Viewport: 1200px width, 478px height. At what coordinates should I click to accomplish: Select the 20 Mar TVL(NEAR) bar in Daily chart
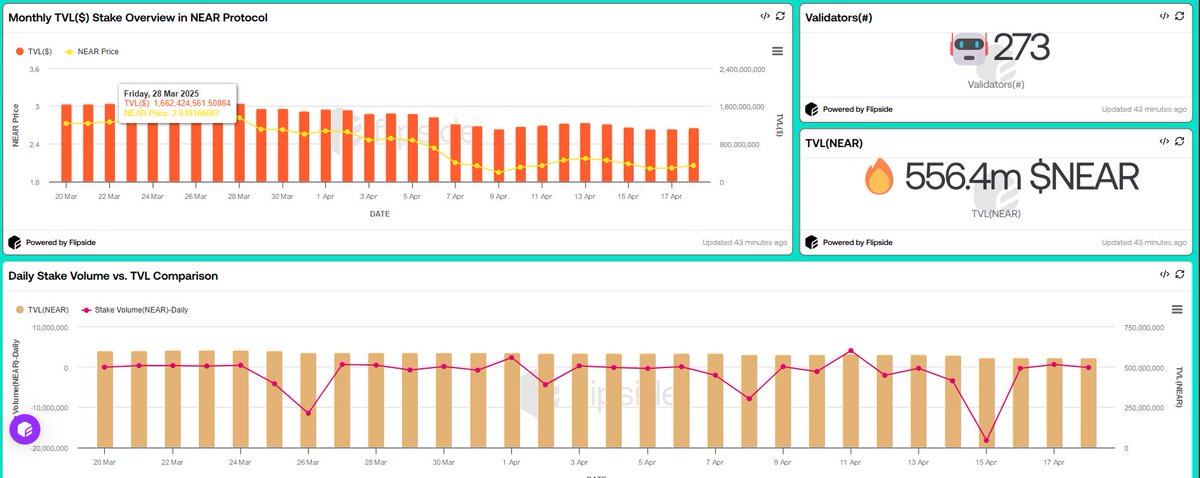click(105, 399)
